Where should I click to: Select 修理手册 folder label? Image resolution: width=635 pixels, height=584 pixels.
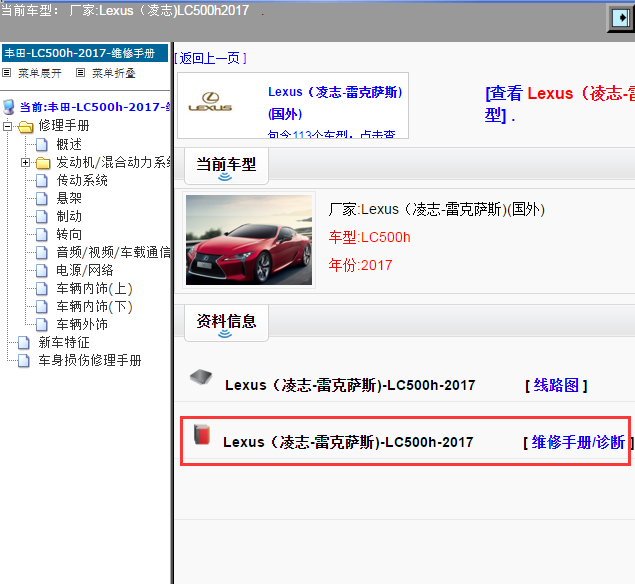[64, 126]
